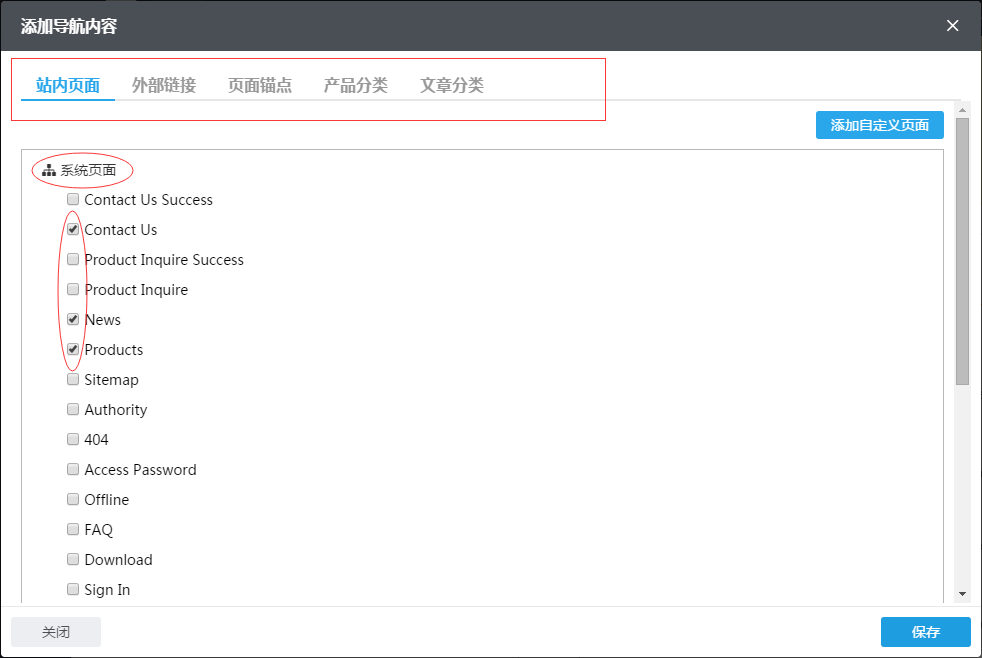Close the add navigation dialog with X
982x658 pixels.
pyautogui.click(x=953, y=26)
